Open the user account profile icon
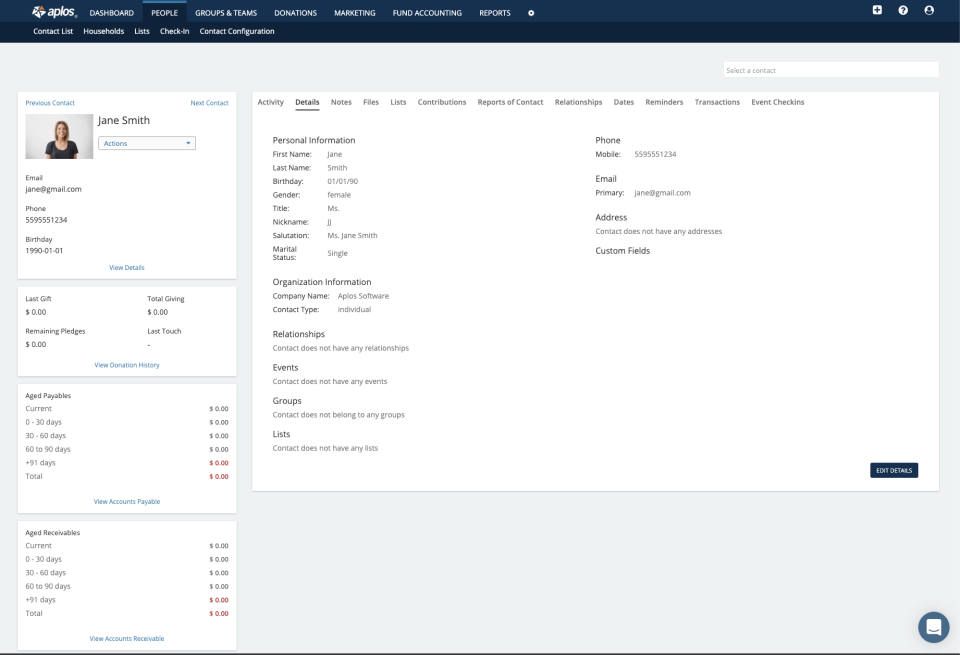The image size is (960, 655). [929, 10]
